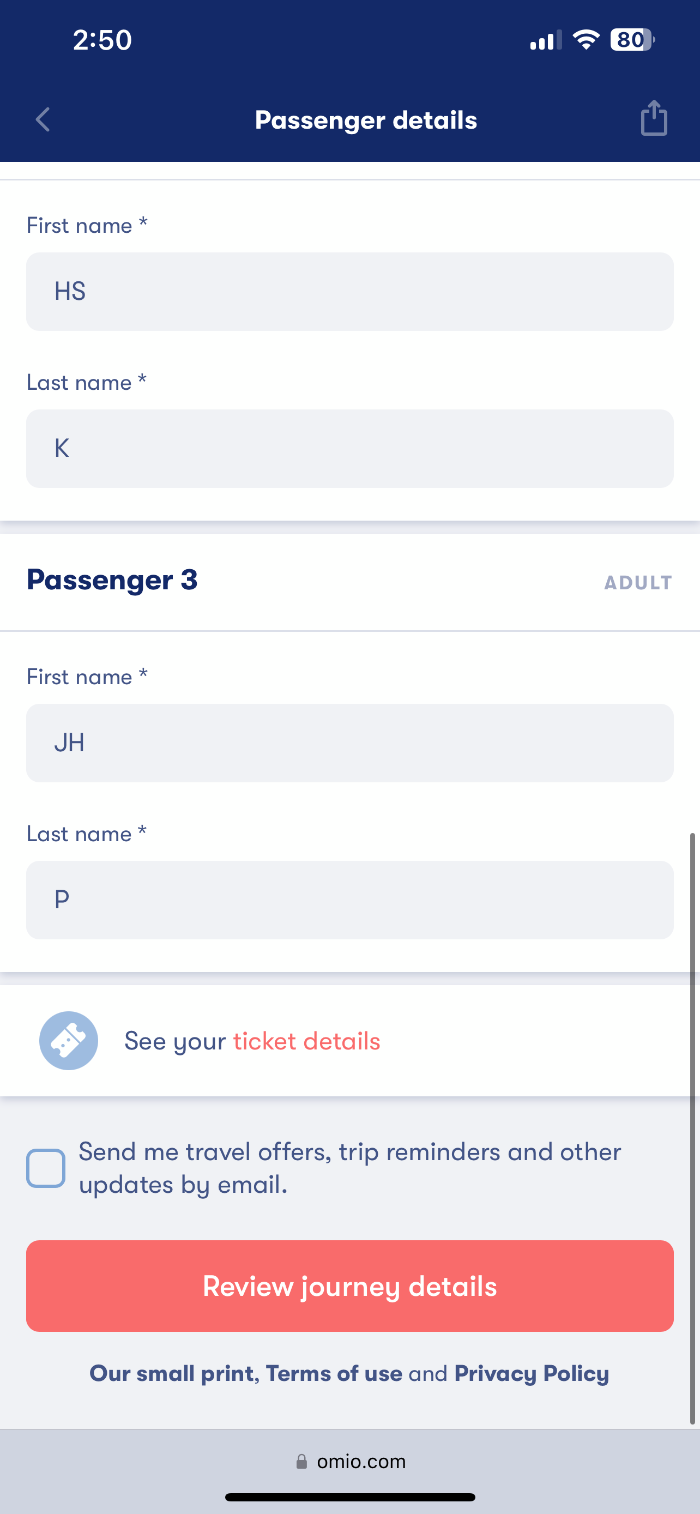Tap the back arrow icon
Viewport: 700px width, 1514px height.
[x=42, y=120]
